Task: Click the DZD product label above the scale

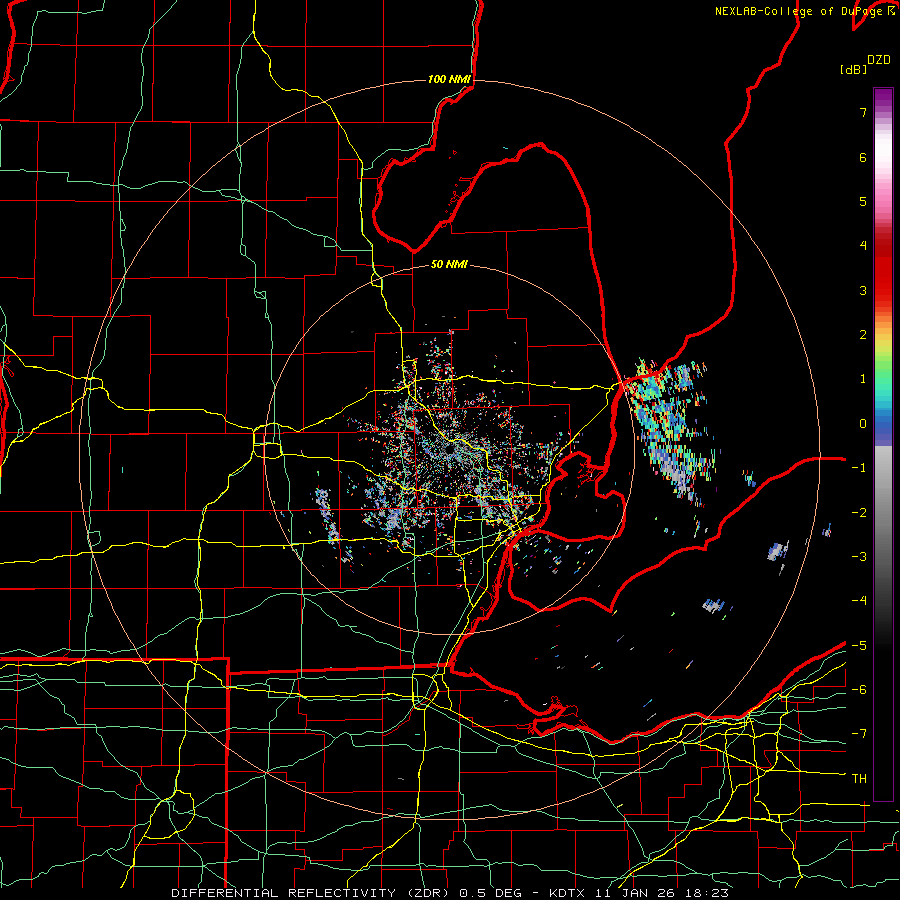Action: (x=879, y=60)
